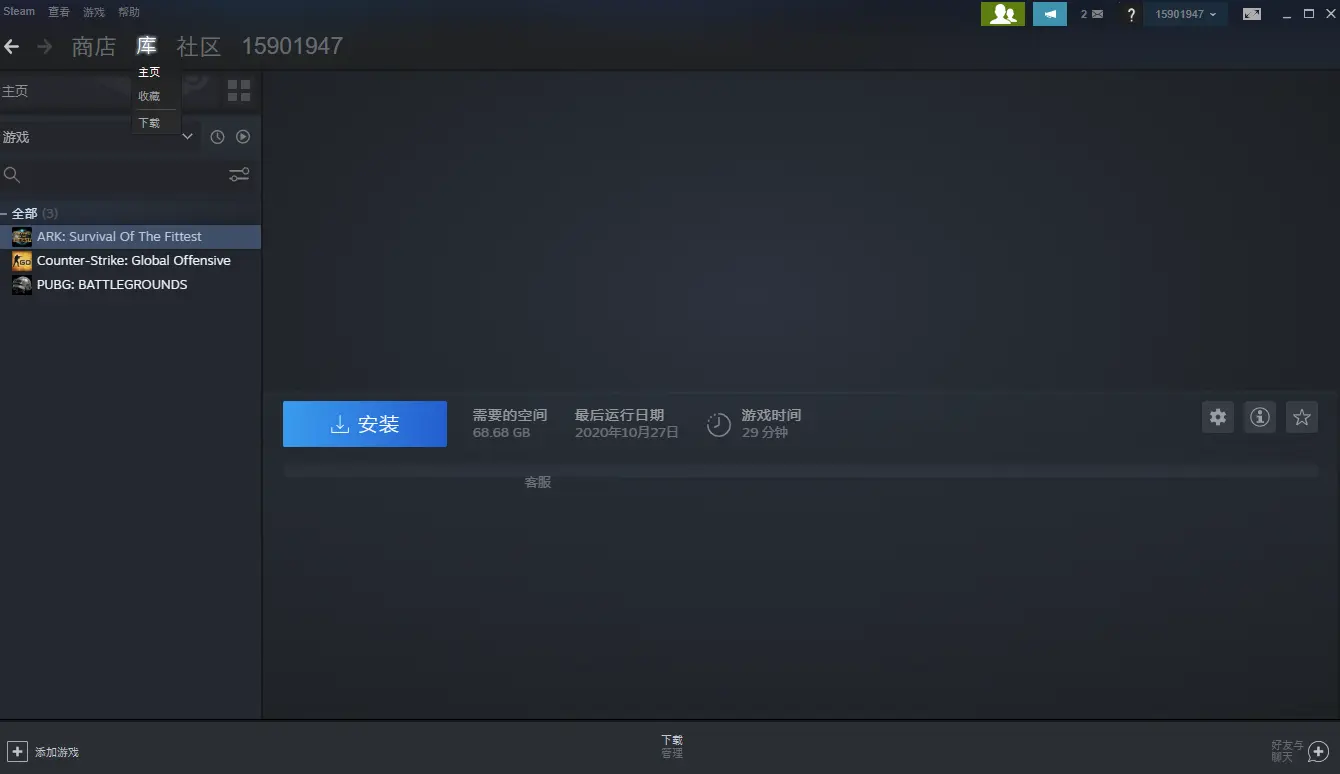
Task: Open ARK game settings gear
Action: pyautogui.click(x=1218, y=417)
